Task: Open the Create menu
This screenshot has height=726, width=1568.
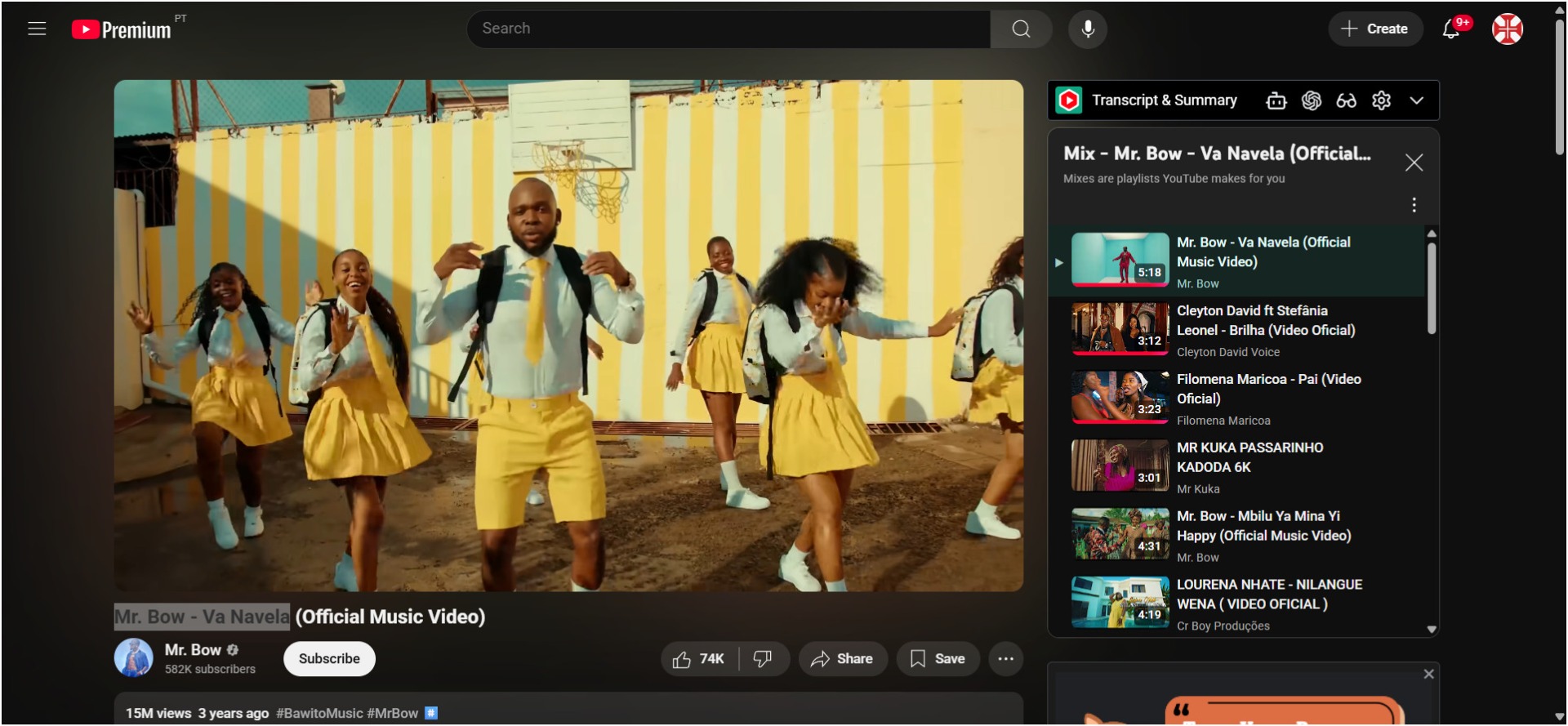Action: 1375,29
